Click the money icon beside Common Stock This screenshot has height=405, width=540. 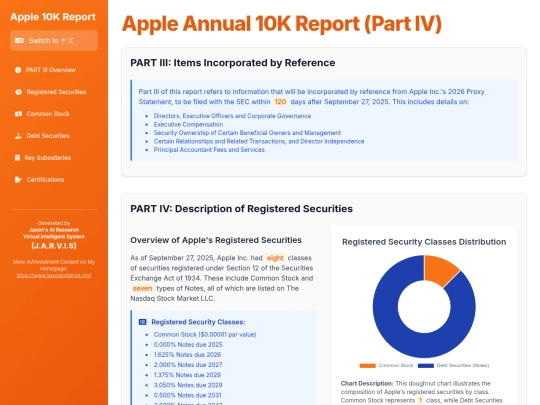(x=18, y=114)
